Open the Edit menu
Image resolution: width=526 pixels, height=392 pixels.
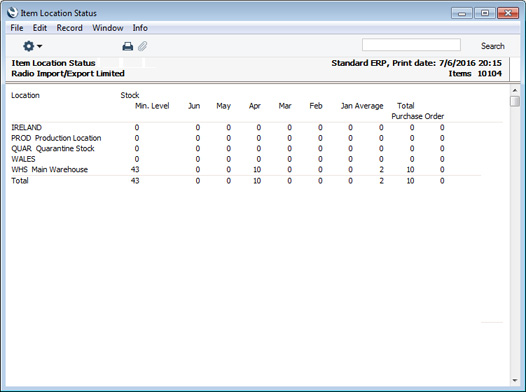point(40,28)
